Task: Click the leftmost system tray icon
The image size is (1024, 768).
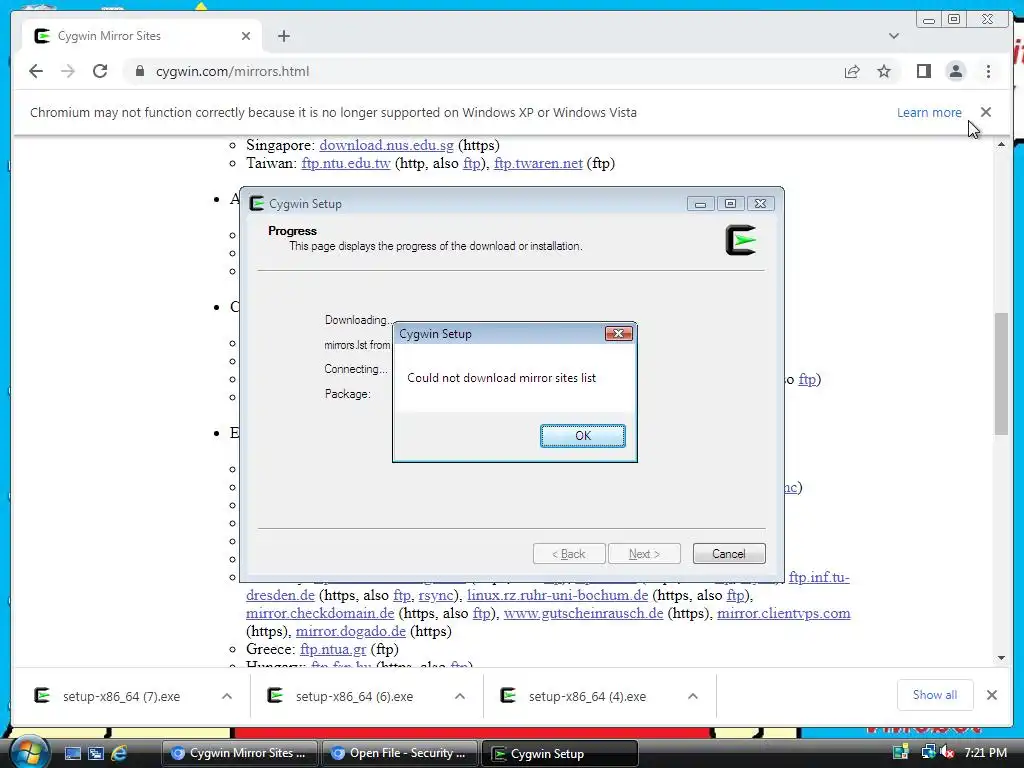Action: 901,752
